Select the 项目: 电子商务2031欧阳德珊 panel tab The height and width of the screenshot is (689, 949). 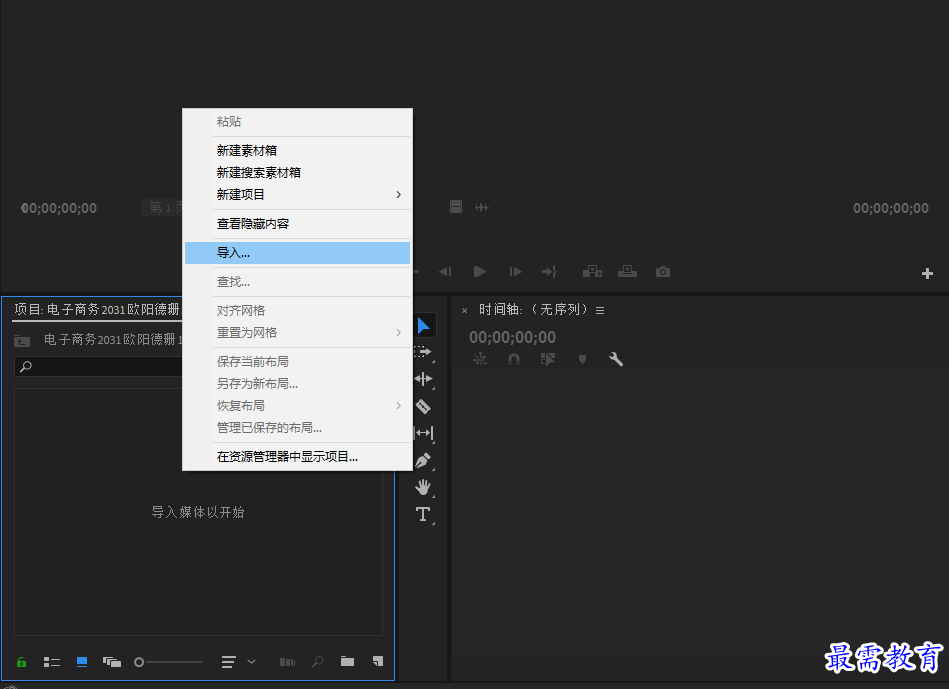tap(97, 309)
